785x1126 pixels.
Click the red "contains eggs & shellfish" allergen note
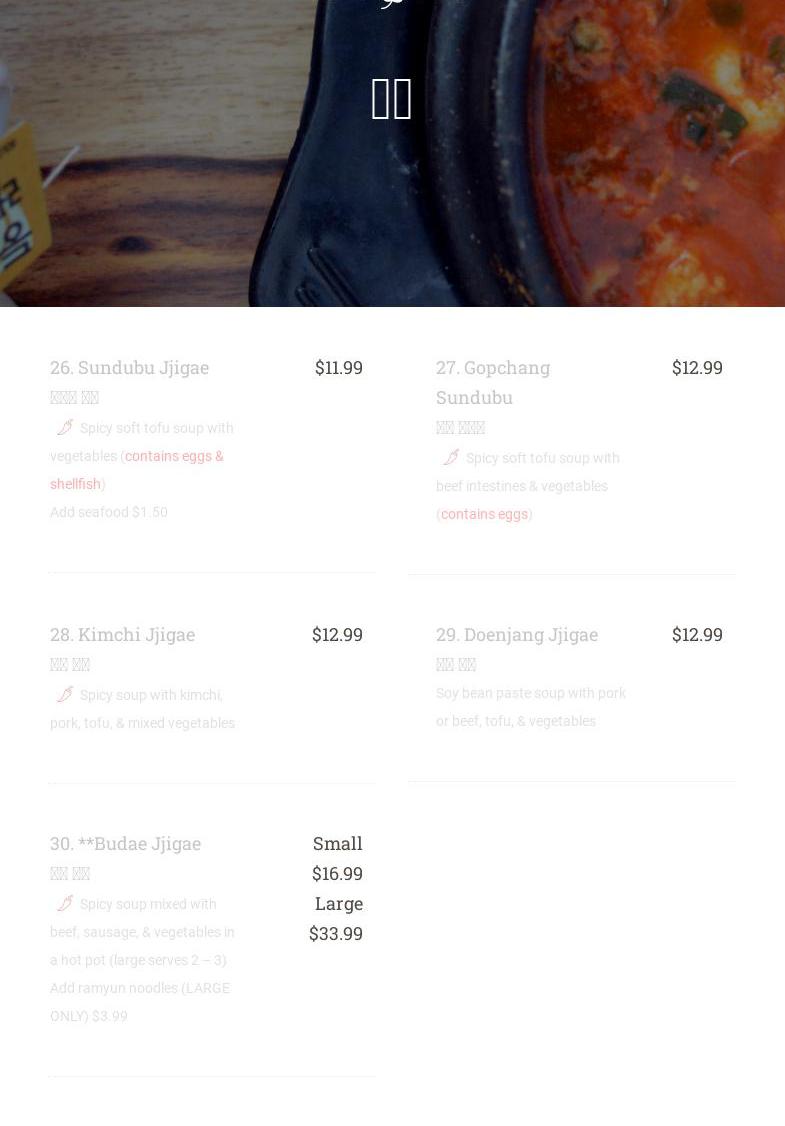[136, 470]
